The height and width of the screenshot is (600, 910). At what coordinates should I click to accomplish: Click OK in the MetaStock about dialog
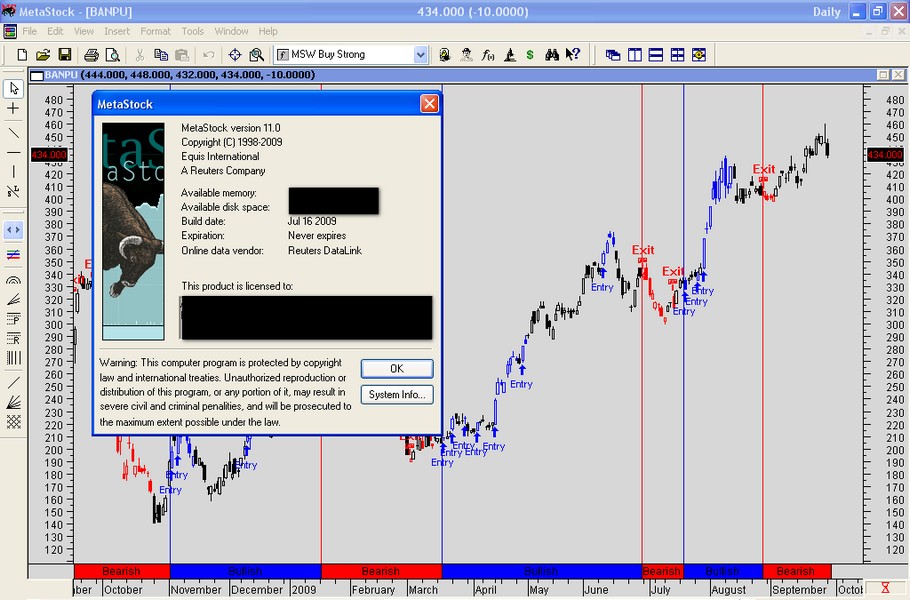click(x=397, y=368)
